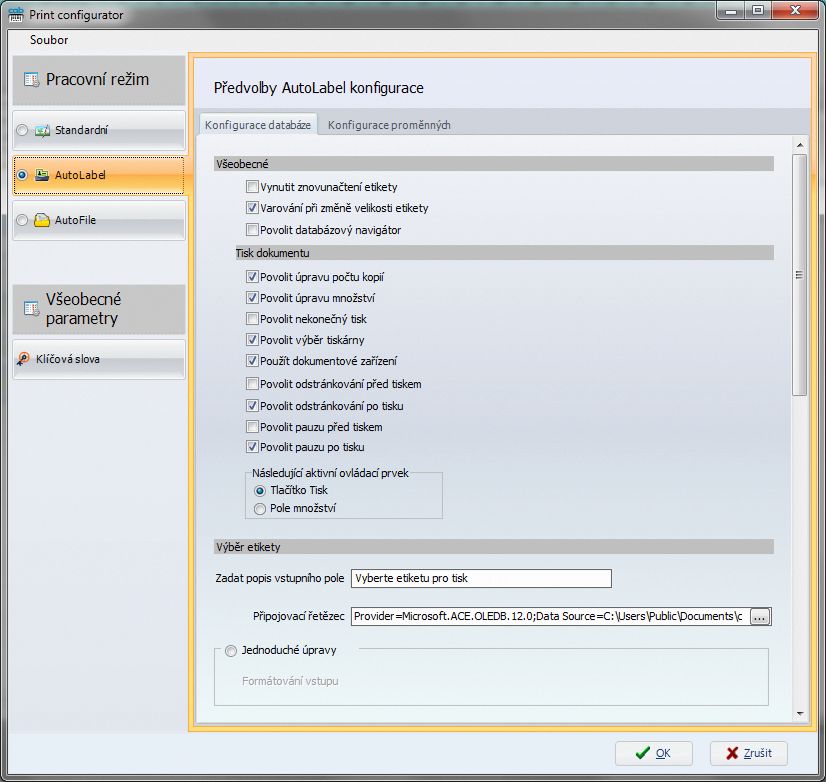
Task: Select Tlačítko Tisk radio option
Action: click(x=260, y=491)
